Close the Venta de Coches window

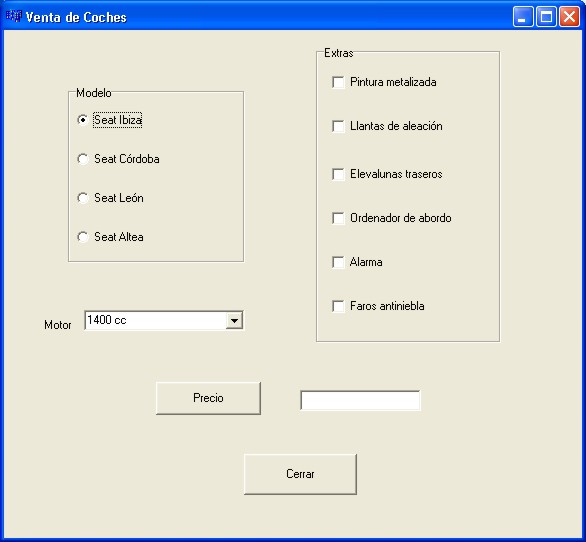569,16
